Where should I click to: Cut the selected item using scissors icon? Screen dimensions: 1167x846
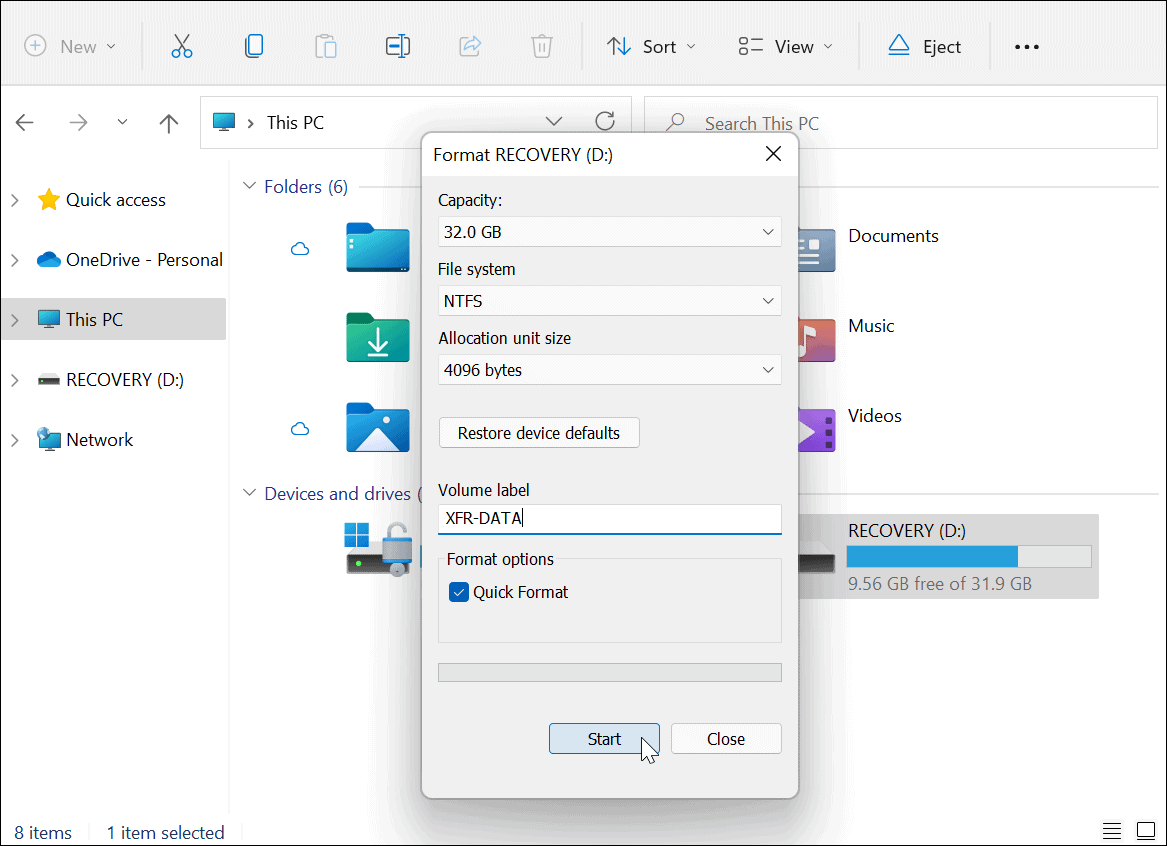(x=182, y=46)
